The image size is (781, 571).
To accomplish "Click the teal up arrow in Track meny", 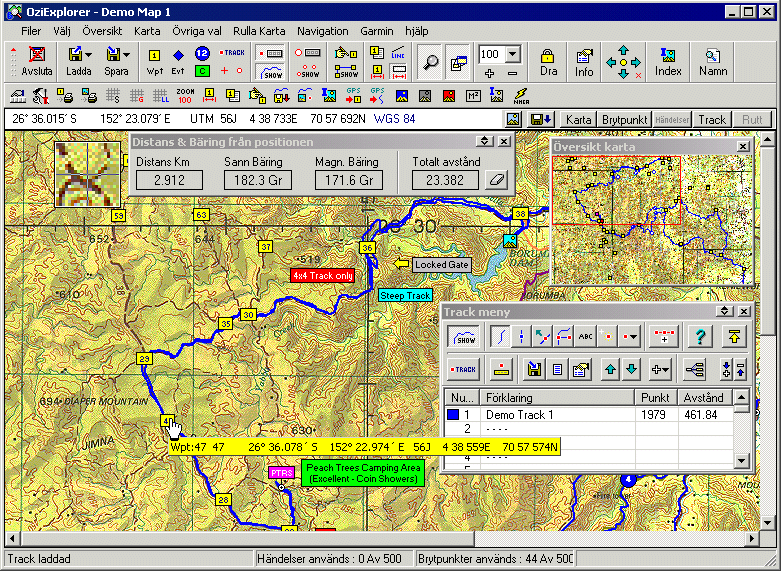I will pos(610,369).
